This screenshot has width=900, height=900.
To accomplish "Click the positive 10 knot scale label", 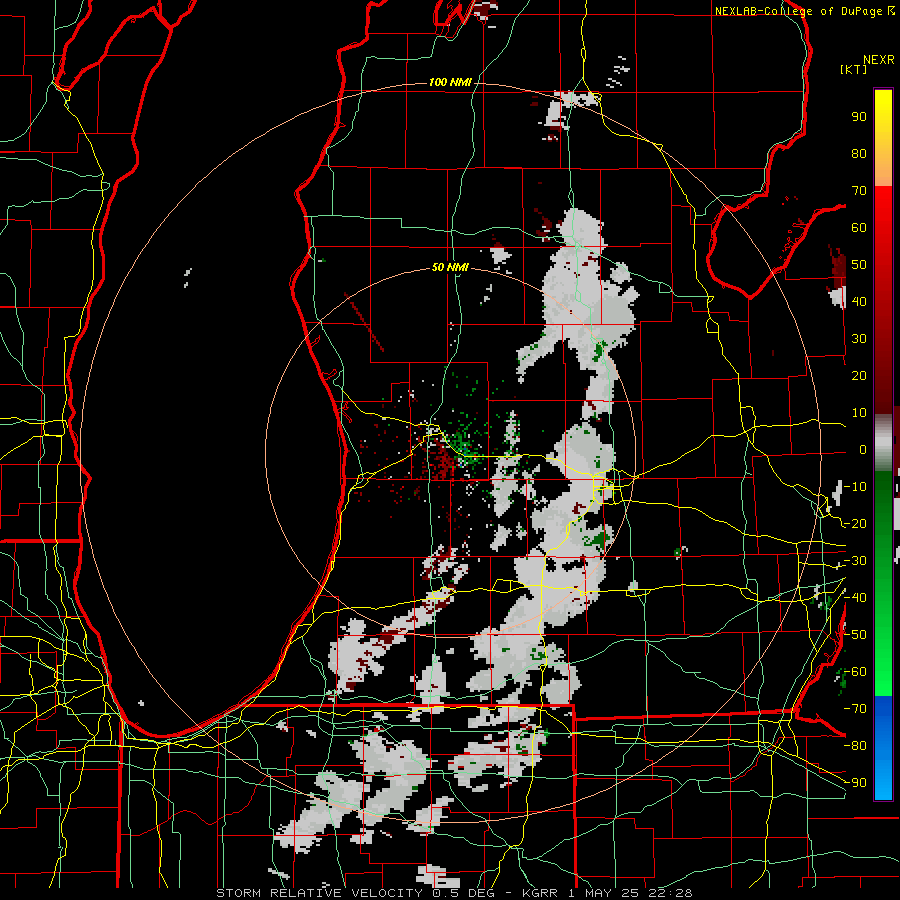I will coord(859,413).
